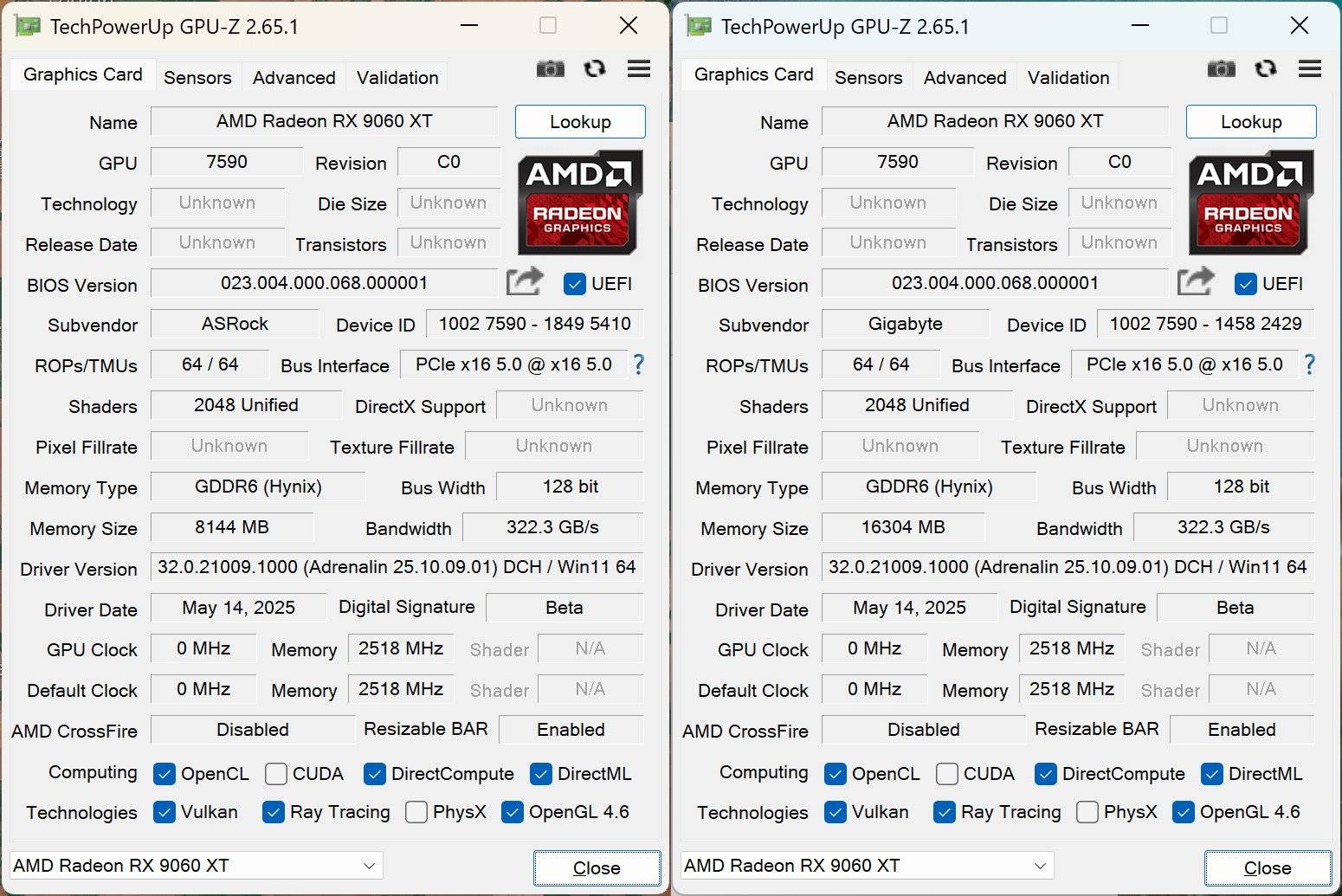Click Close button in ASRock window

[597, 868]
